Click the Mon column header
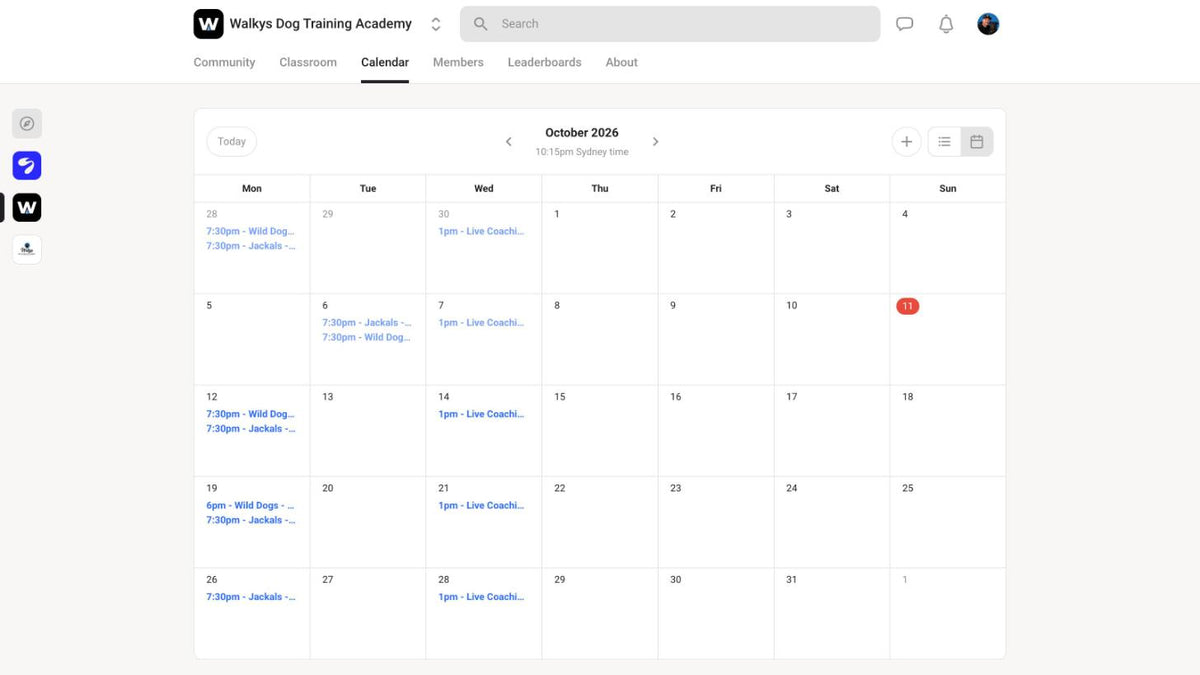This screenshot has height=675, width=1200. 252,188
